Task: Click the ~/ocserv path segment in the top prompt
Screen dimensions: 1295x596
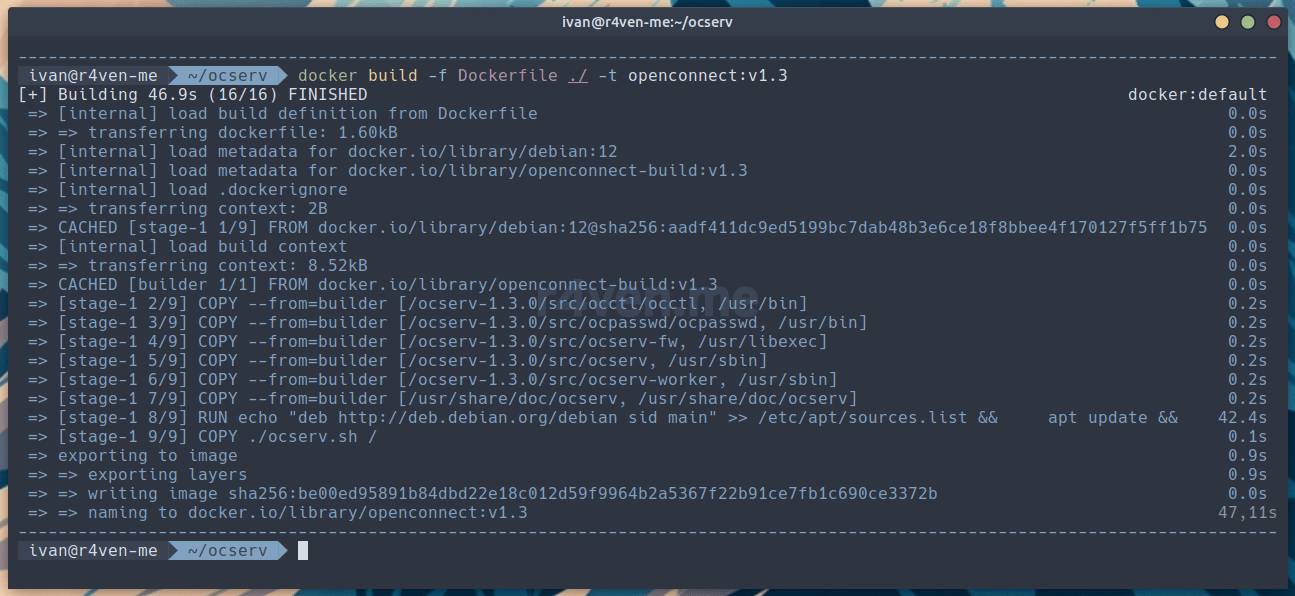Action: click(x=227, y=76)
